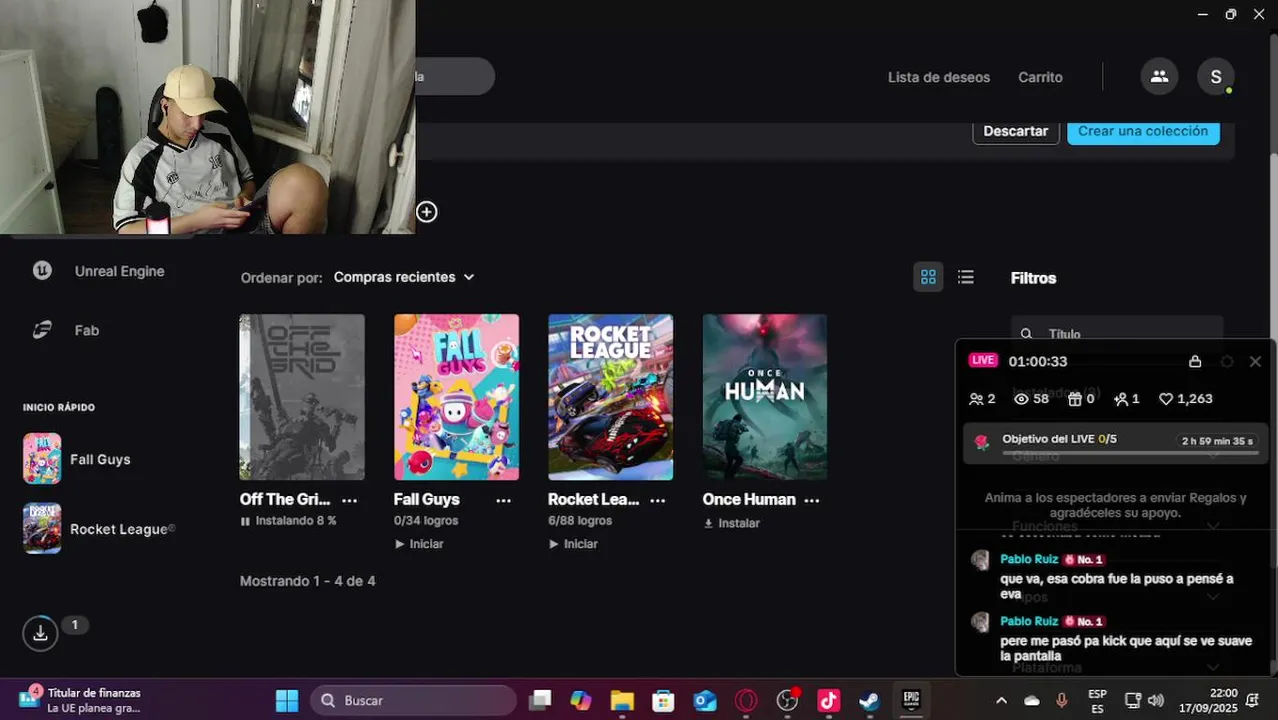Click the Objetivo del LIVE progress bar
The height and width of the screenshot is (720, 1278).
[1130, 453]
